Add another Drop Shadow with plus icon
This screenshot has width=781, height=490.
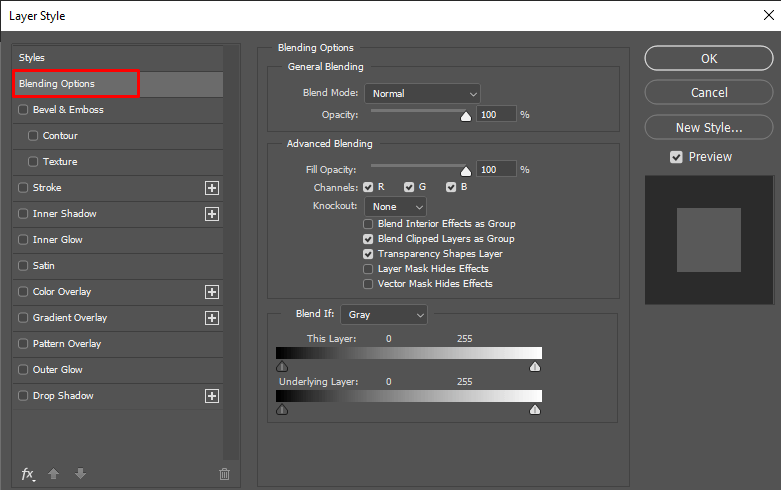[x=211, y=396]
